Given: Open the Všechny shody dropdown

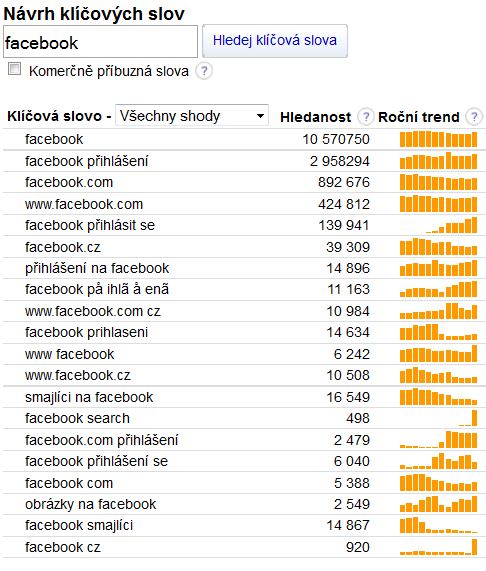Looking at the screenshot, I should click(x=192, y=116).
